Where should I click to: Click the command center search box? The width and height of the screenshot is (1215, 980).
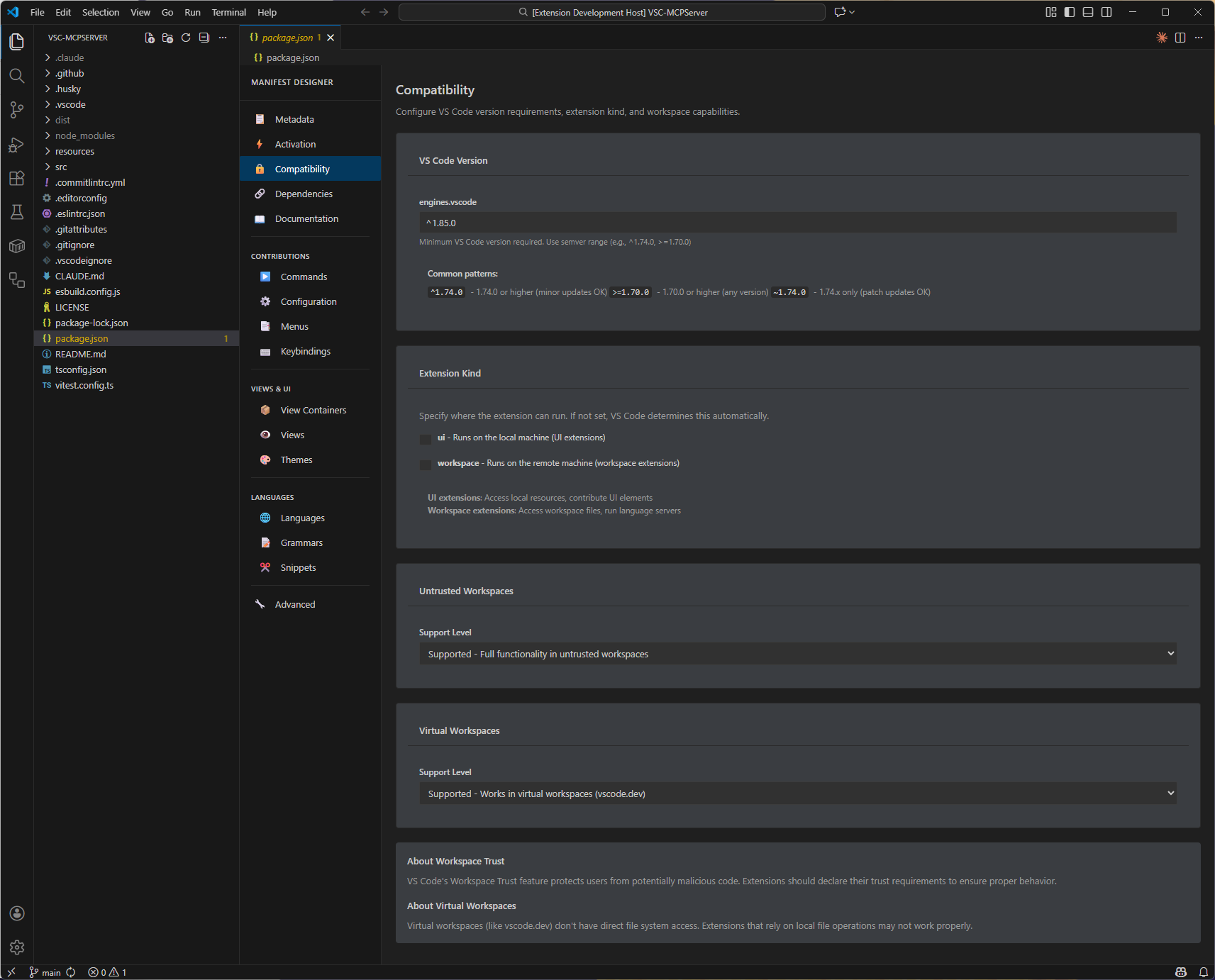click(612, 12)
